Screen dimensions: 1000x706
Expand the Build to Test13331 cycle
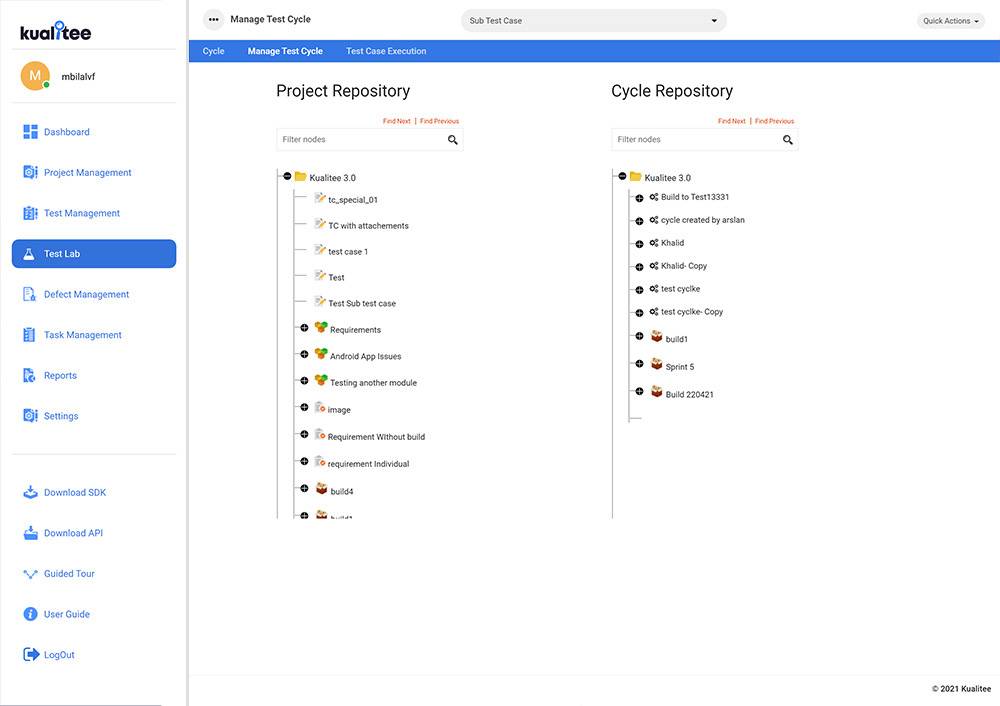pos(639,198)
